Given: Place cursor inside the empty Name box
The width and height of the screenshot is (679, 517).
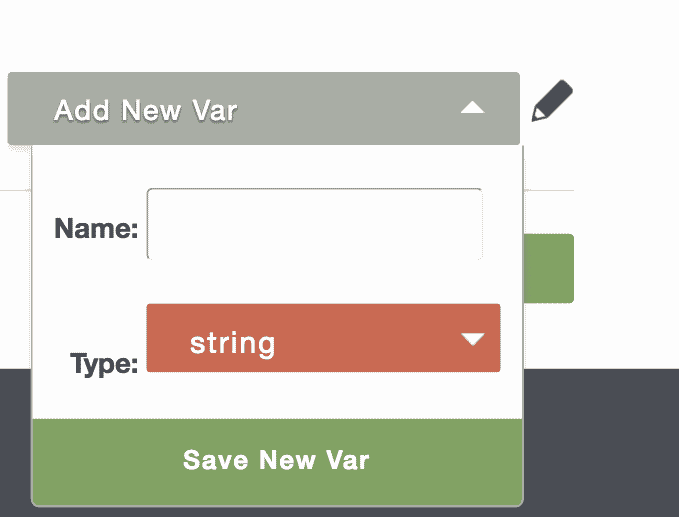Looking at the screenshot, I should click(314, 224).
